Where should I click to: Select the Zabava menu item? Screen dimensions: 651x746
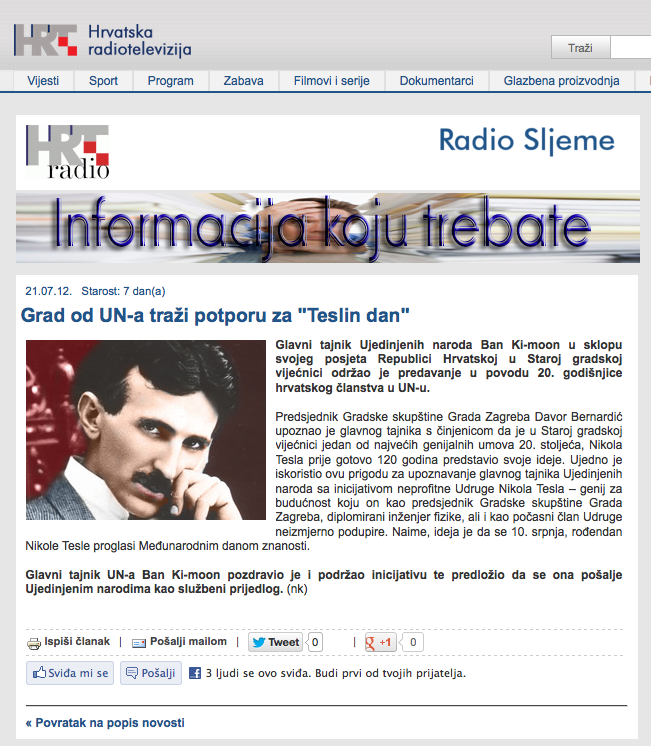pyautogui.click(x=244, y=81)
